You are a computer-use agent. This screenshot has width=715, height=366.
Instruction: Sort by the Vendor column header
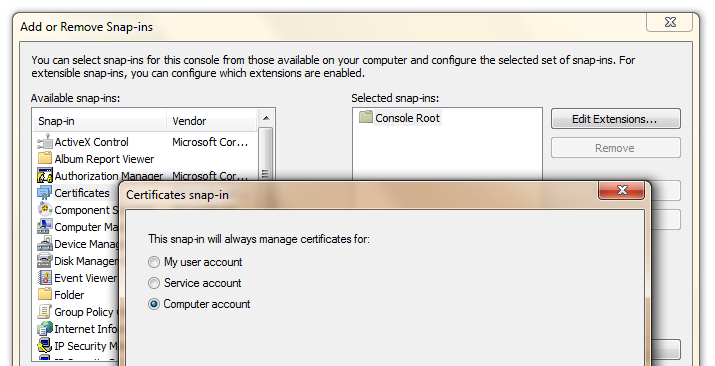212,121
